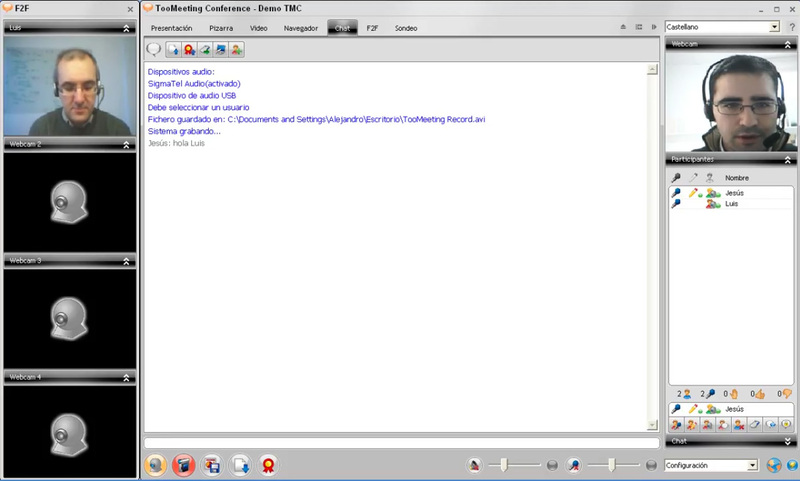Open the Video tab

point(259,28)
